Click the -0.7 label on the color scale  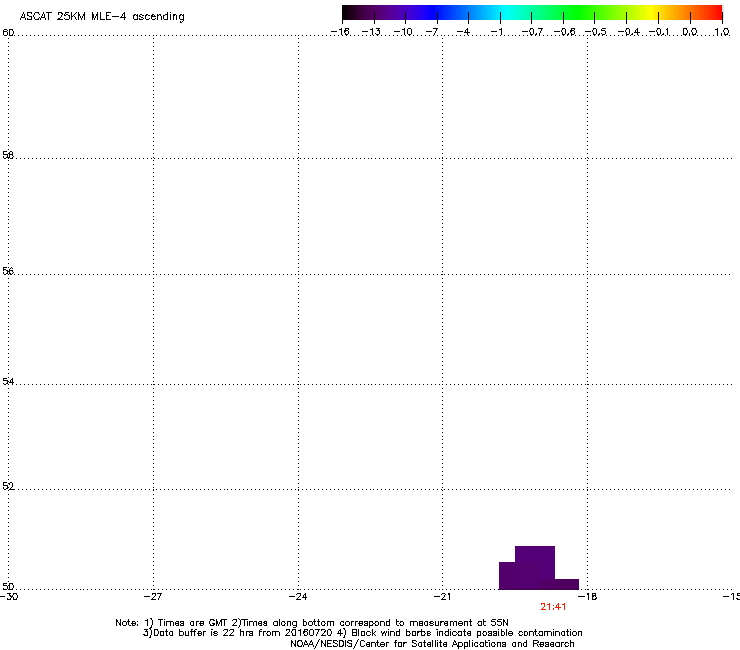point(532,32)
